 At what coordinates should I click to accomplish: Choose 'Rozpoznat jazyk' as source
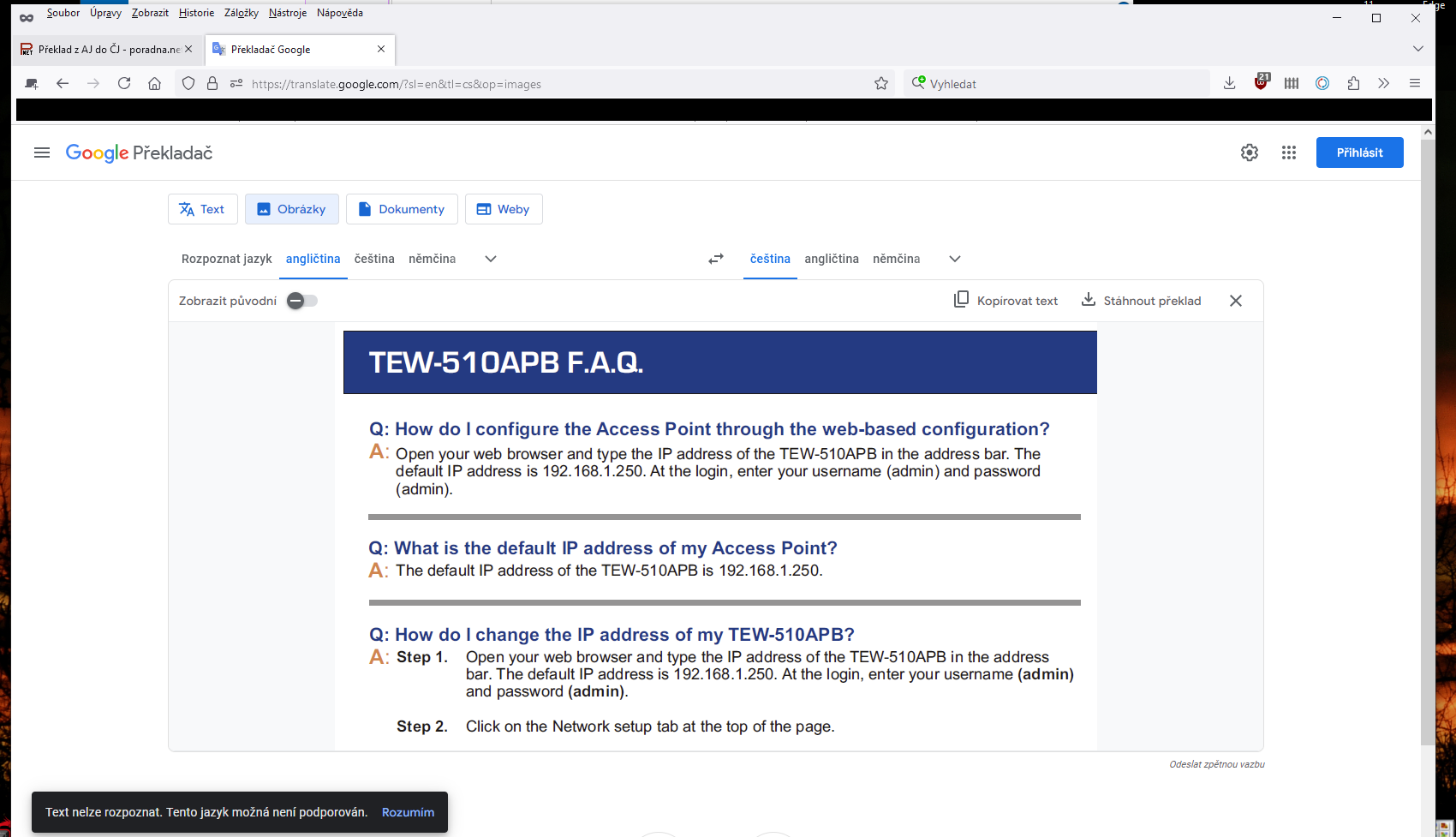point(227,259)
